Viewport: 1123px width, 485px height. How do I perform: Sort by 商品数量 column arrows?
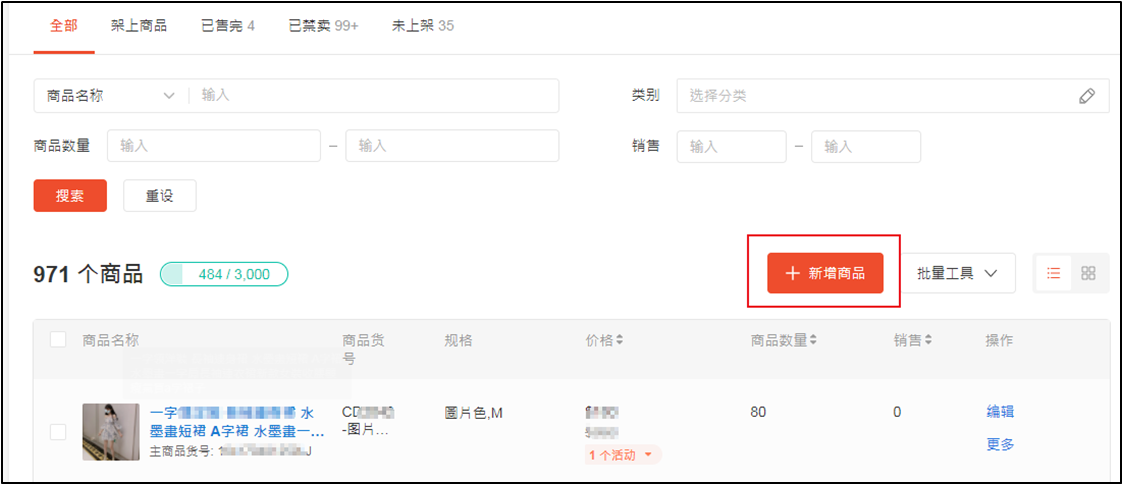[x=814, y=341]
